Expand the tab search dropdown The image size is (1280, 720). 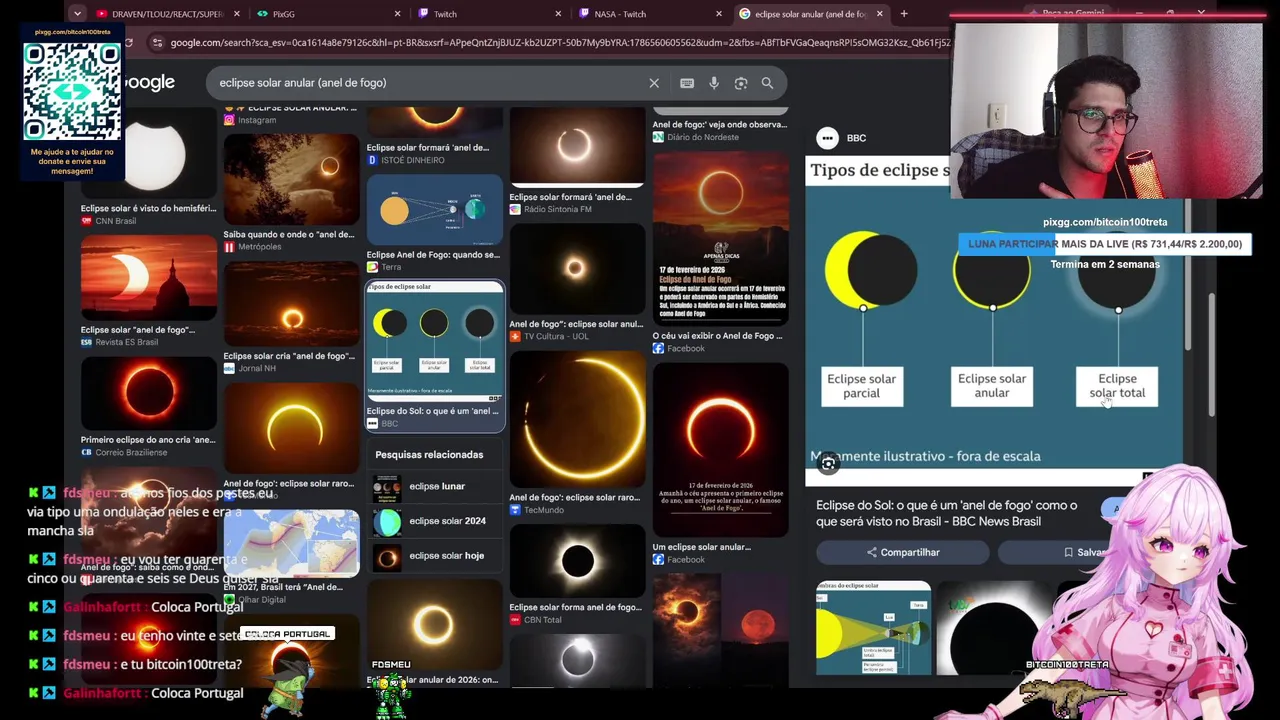pyautogui.click(x=77, y=14)
